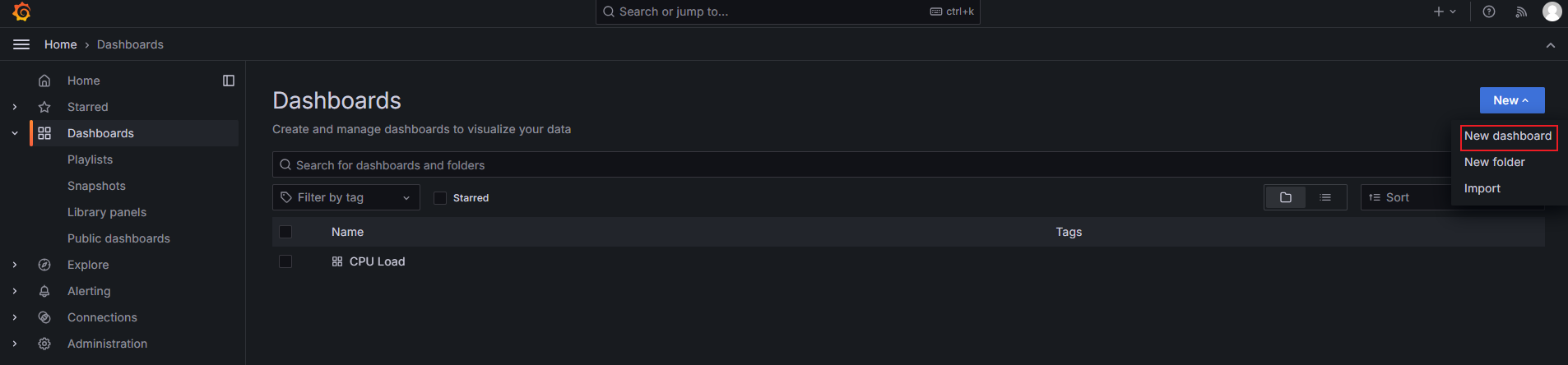Dock the sidebar menu panel icon

[229, 81]
